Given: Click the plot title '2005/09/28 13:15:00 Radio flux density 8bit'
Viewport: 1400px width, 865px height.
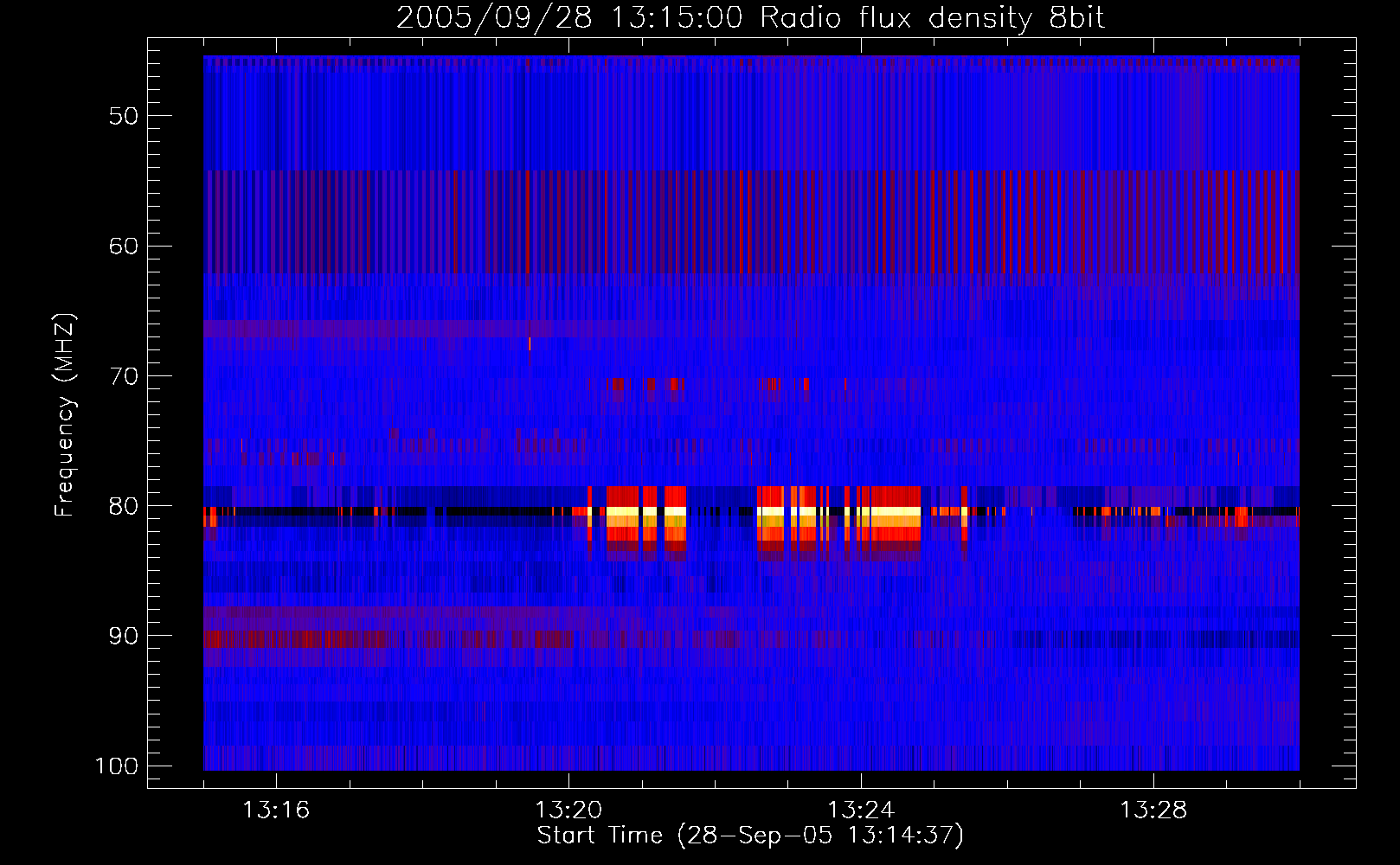Looking at the screenshot, I should pos(750,17).
